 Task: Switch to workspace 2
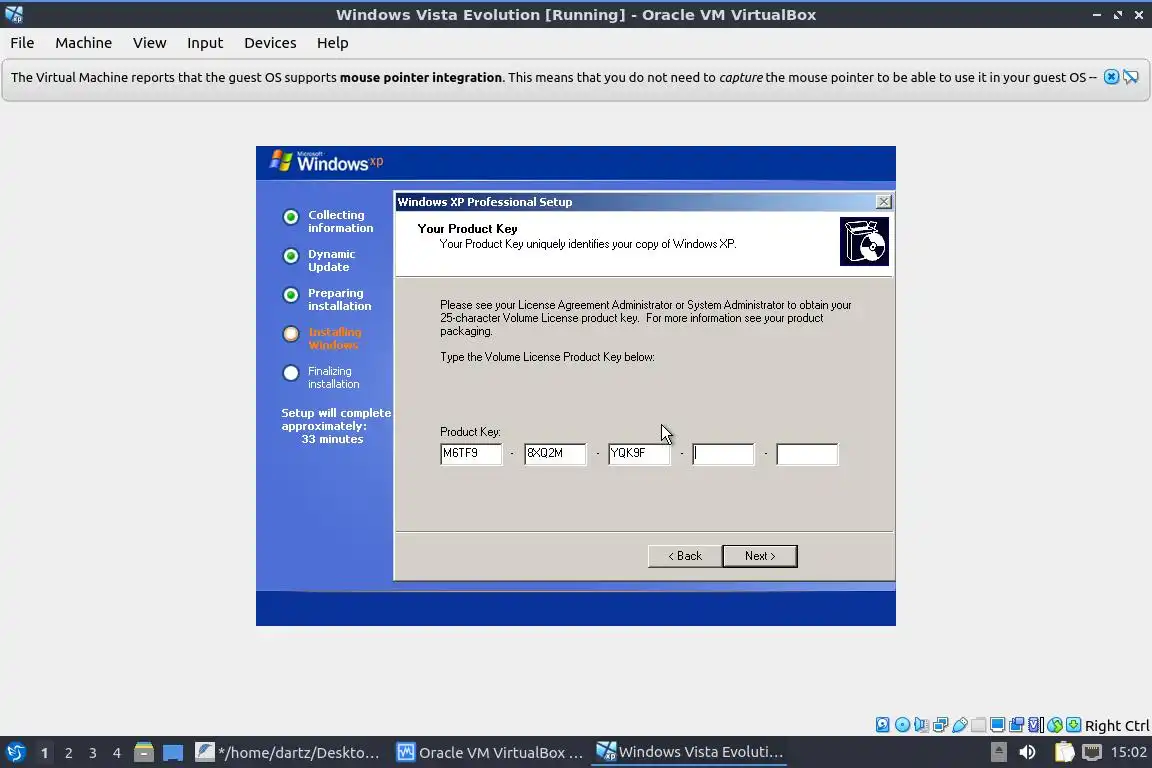click(x=68, y=753)
